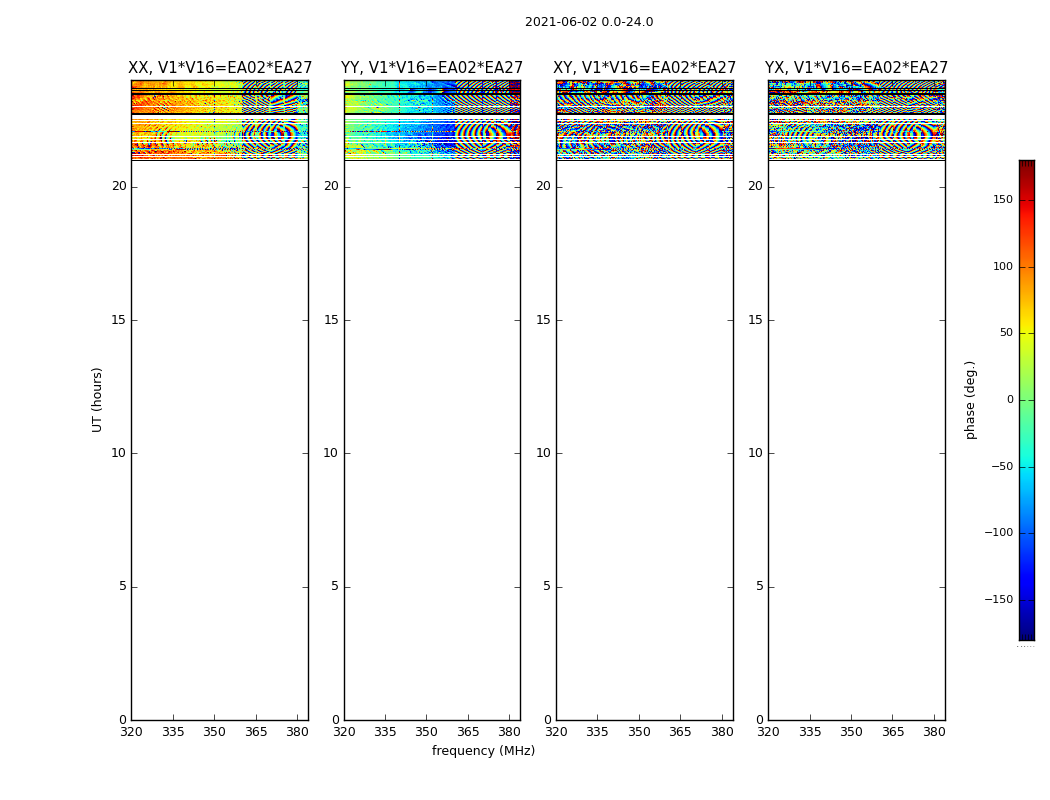The height and width of the screenshot is (800, 1050).
Task: Click the 320 x-axis tick of XX panel
Action: coord(131,732)
